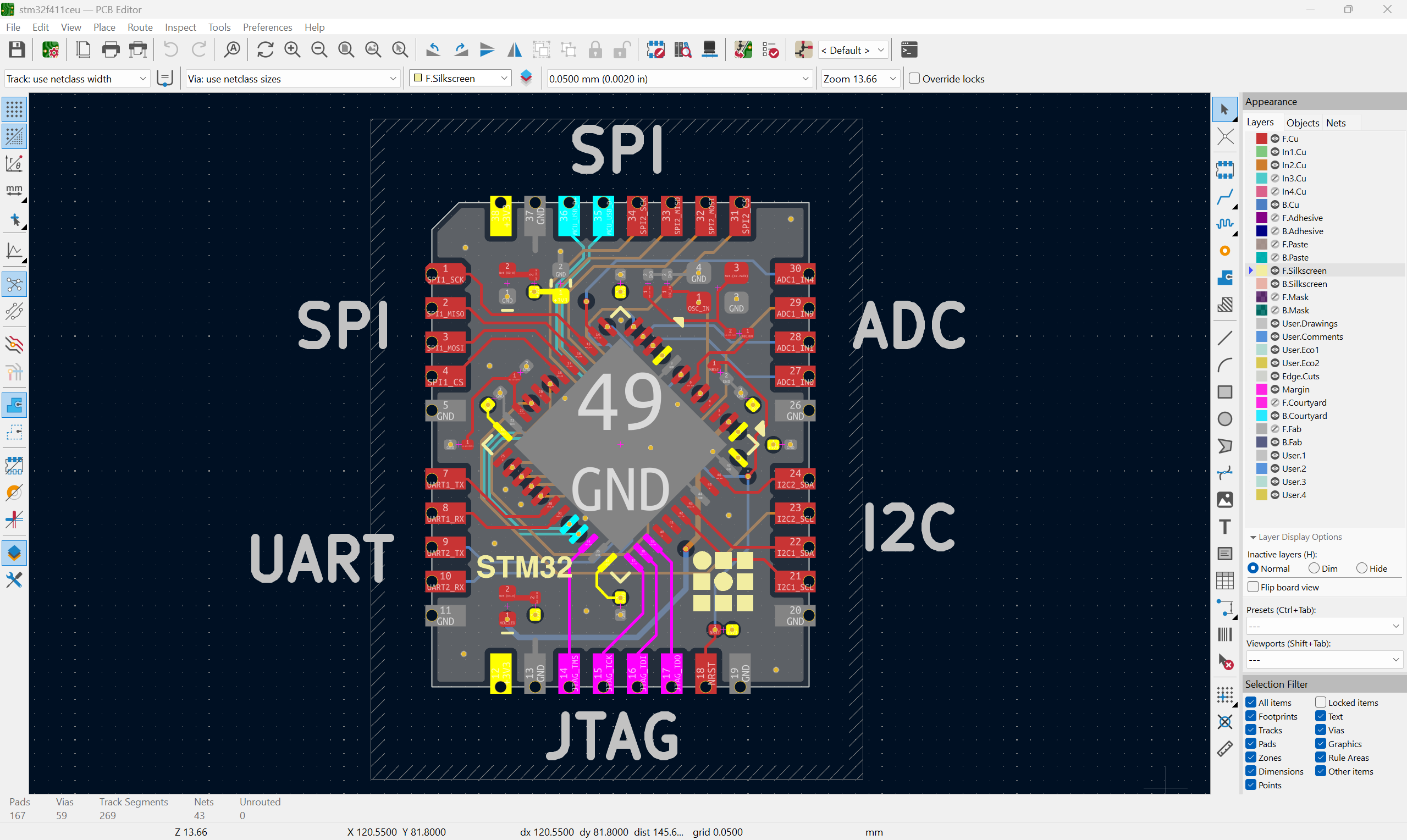Select the Measure ruler tool
Screen dimensions: 1407x840
click(1225, 749)
